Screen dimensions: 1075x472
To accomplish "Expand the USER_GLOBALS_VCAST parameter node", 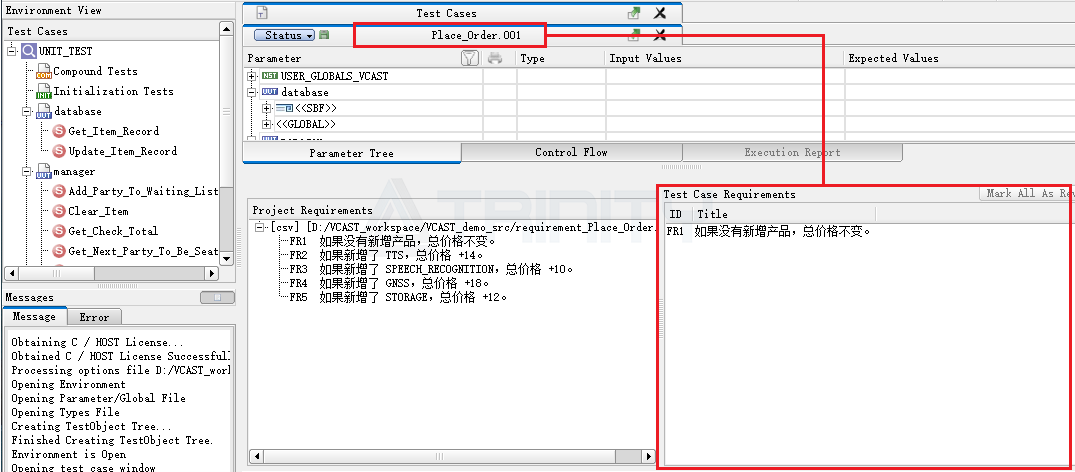I will (252, 76).
